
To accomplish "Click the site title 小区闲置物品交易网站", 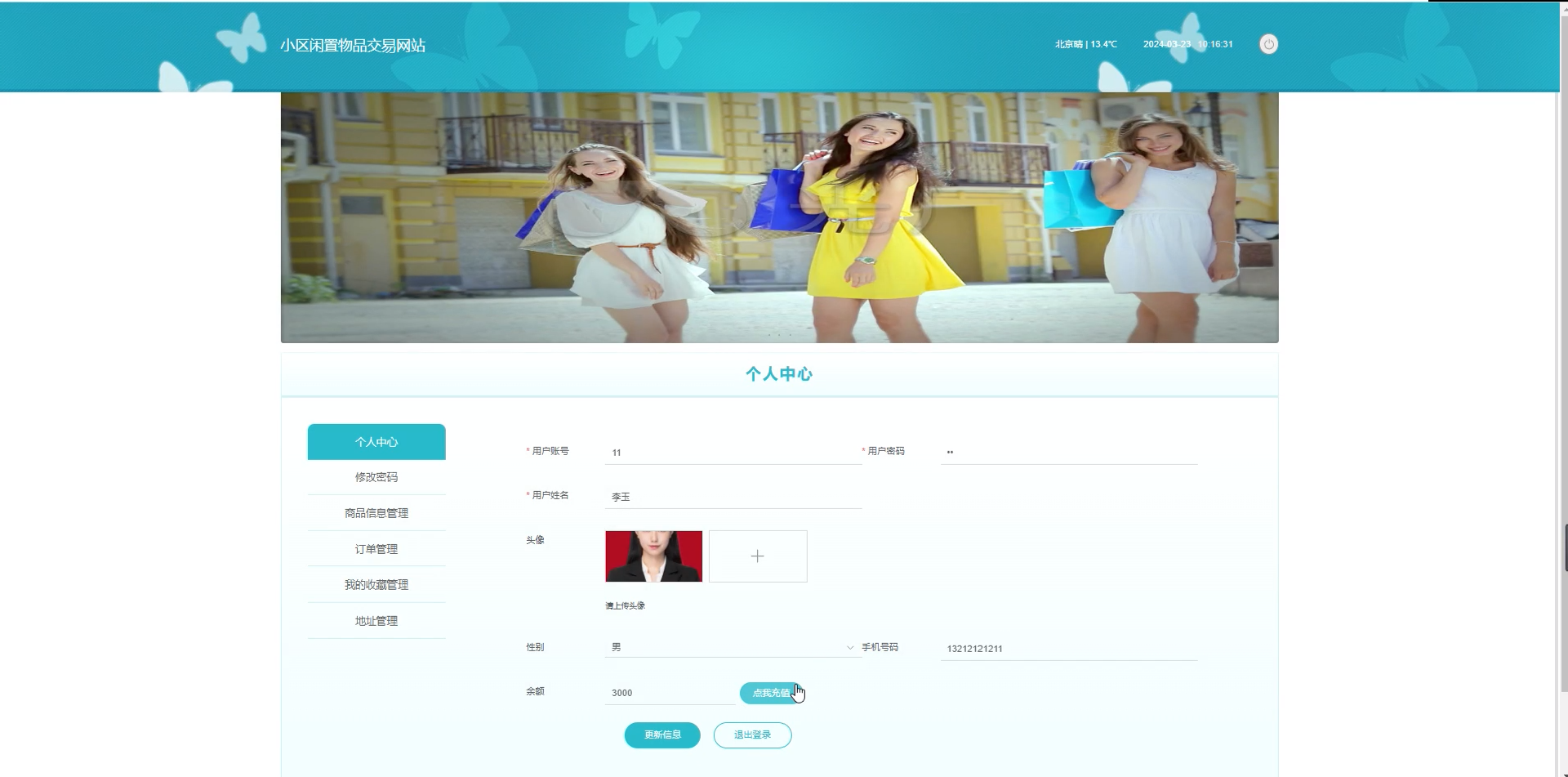I will (353, 46).
